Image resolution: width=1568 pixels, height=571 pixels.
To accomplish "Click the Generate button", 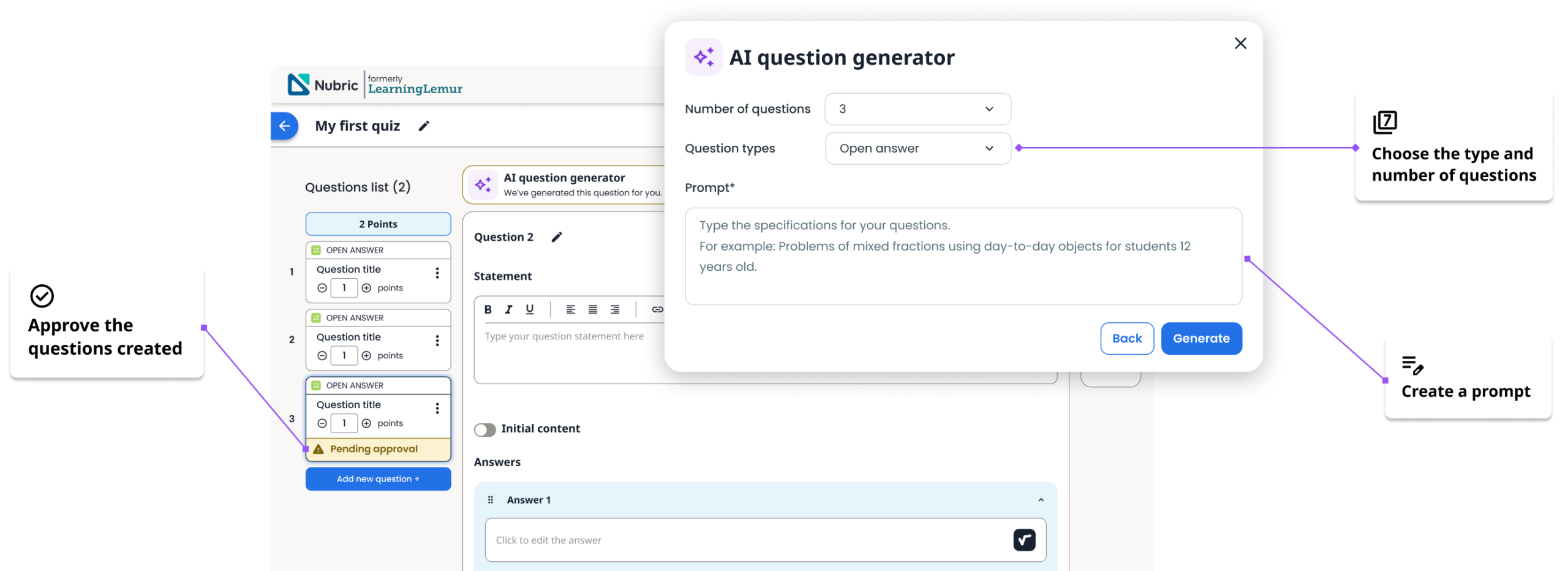I will point(1200,338).
